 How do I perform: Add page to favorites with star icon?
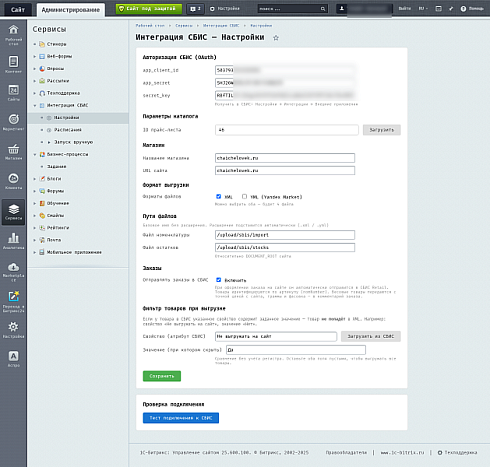point(276,38)
